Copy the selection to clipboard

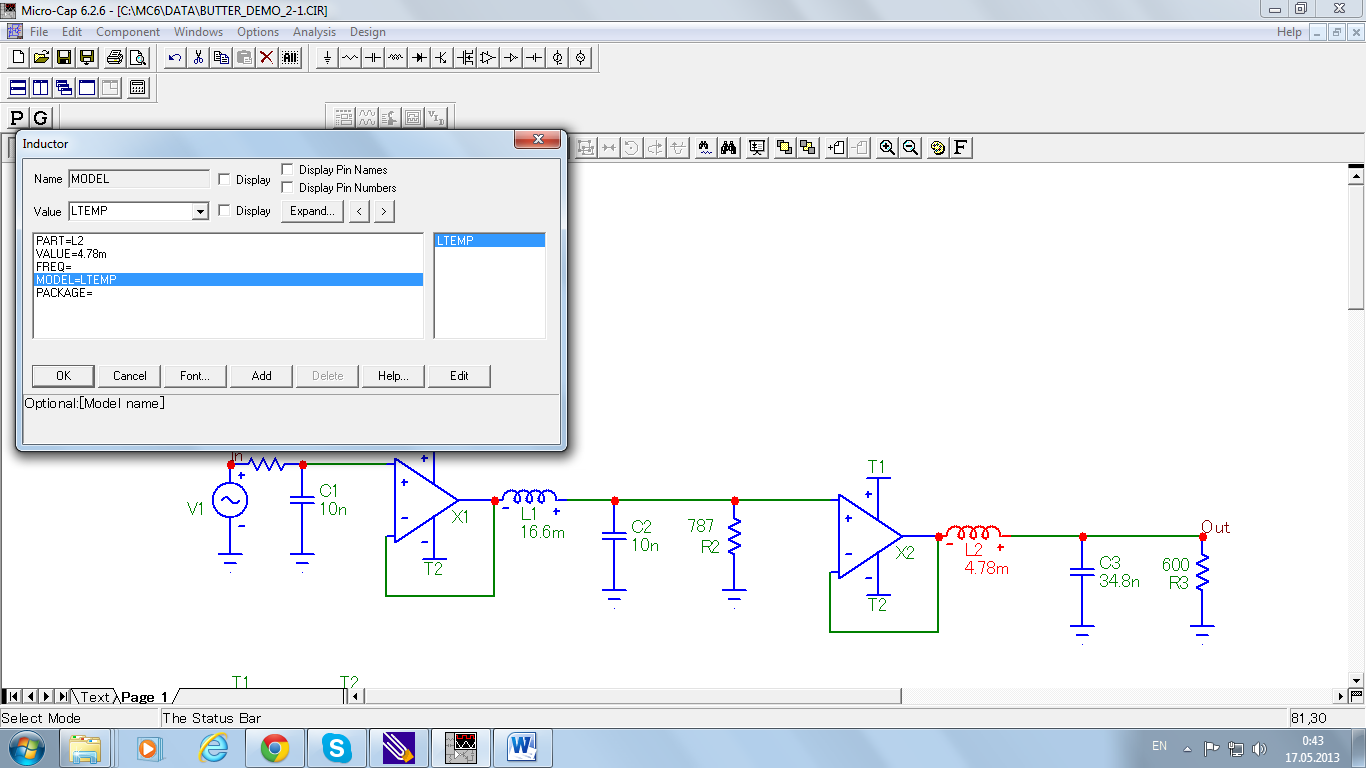pos(221,58)
